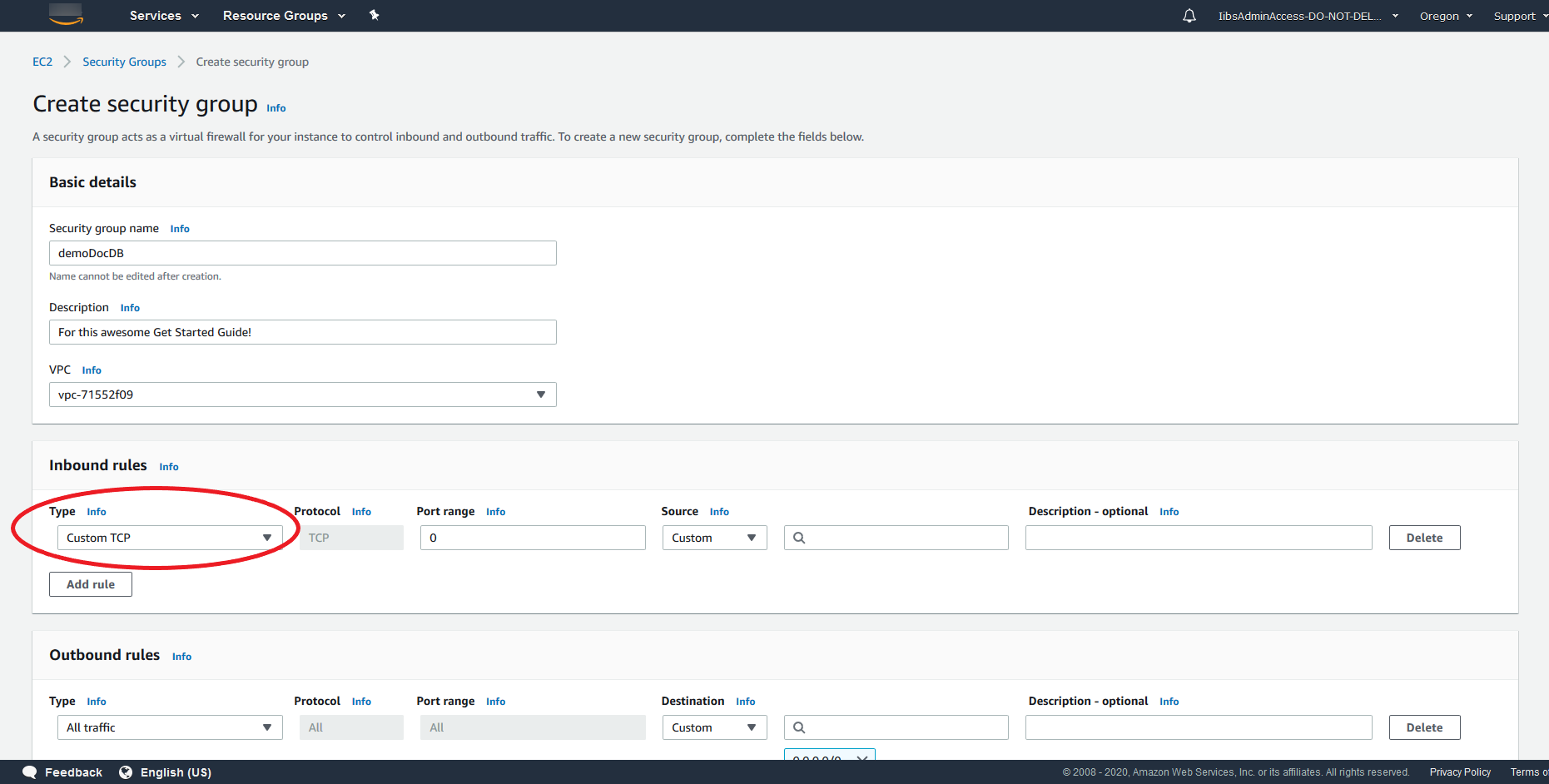Open inbound Source Custom dropdown
Image resolution: width=1549 pixels, height=784 pixels.
713,538
